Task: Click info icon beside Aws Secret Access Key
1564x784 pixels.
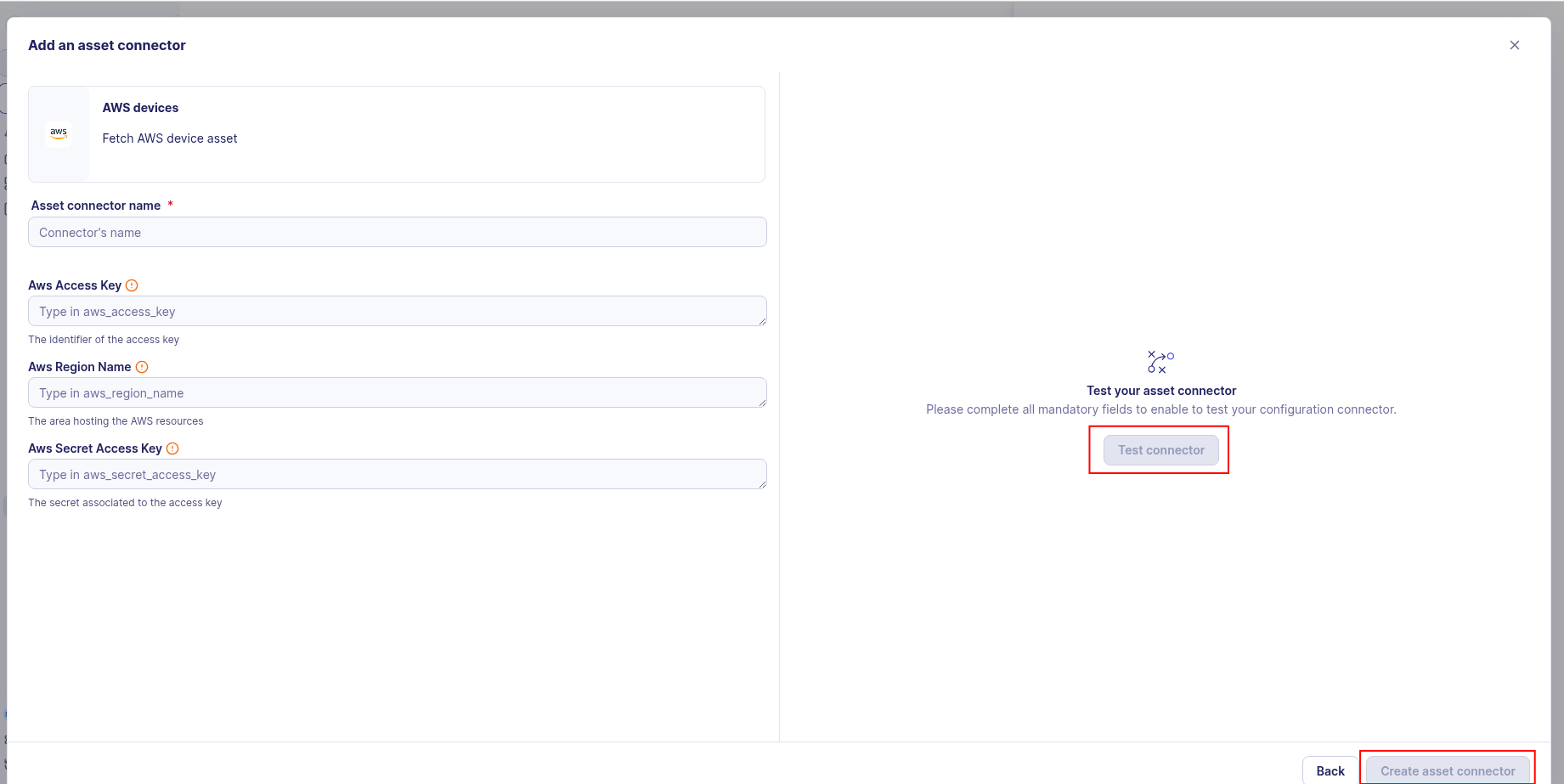Action: 172,448
